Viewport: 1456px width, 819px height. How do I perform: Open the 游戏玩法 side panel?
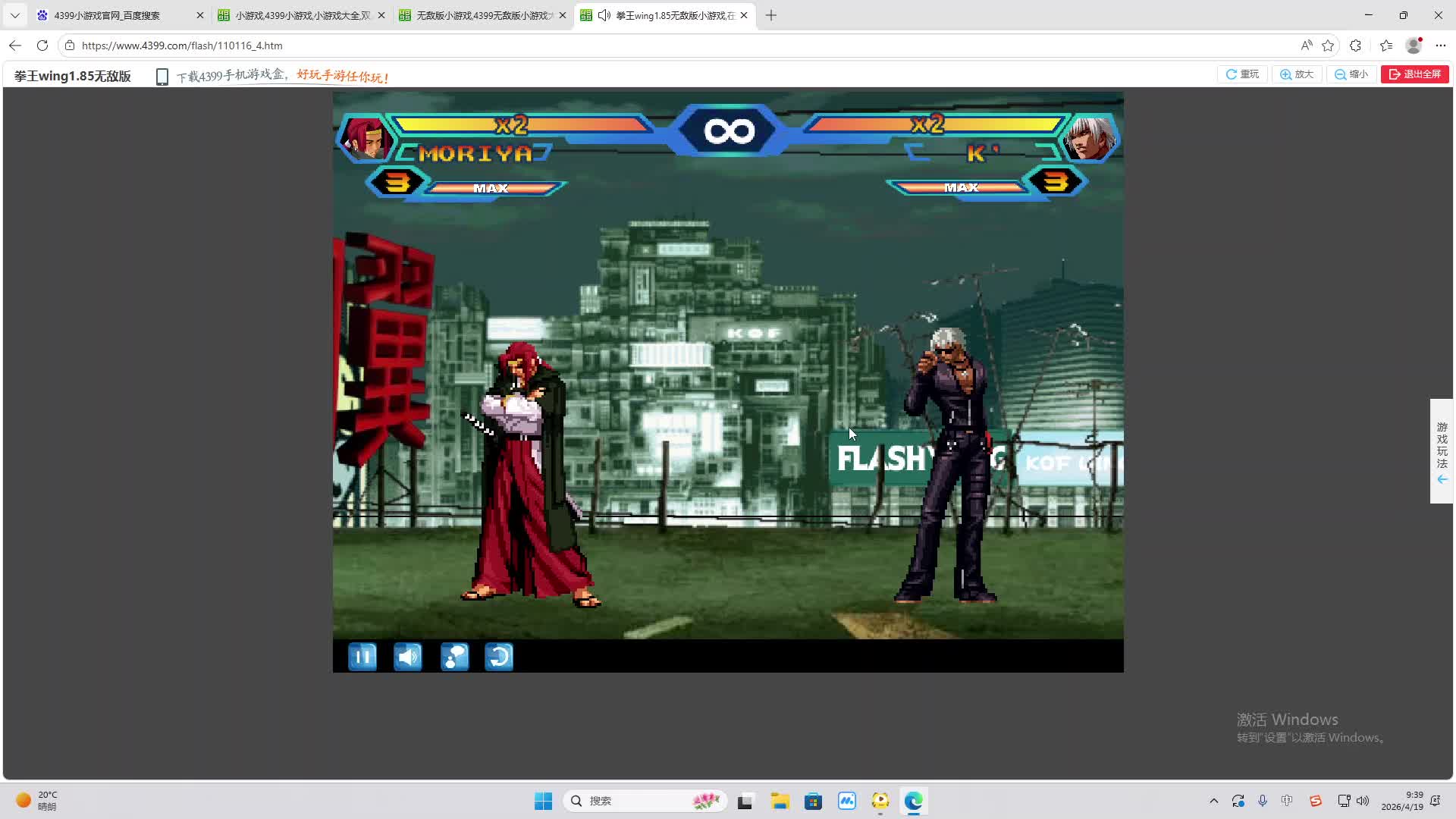click(1442, 451)
